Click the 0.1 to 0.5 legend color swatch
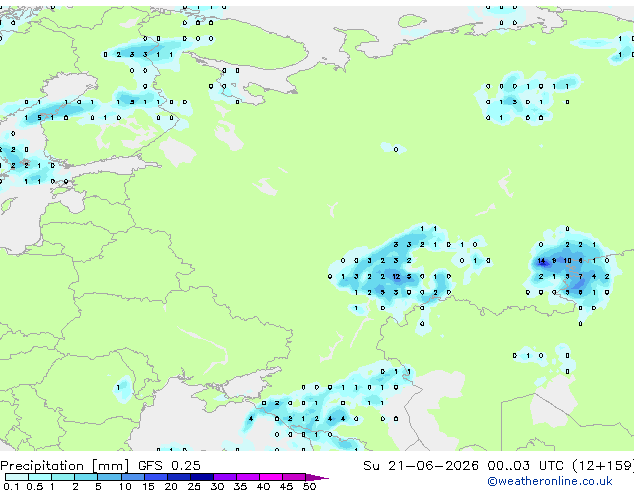Viewport: 634px width, 490px height. pyautogui.click(x=17, y=477)
